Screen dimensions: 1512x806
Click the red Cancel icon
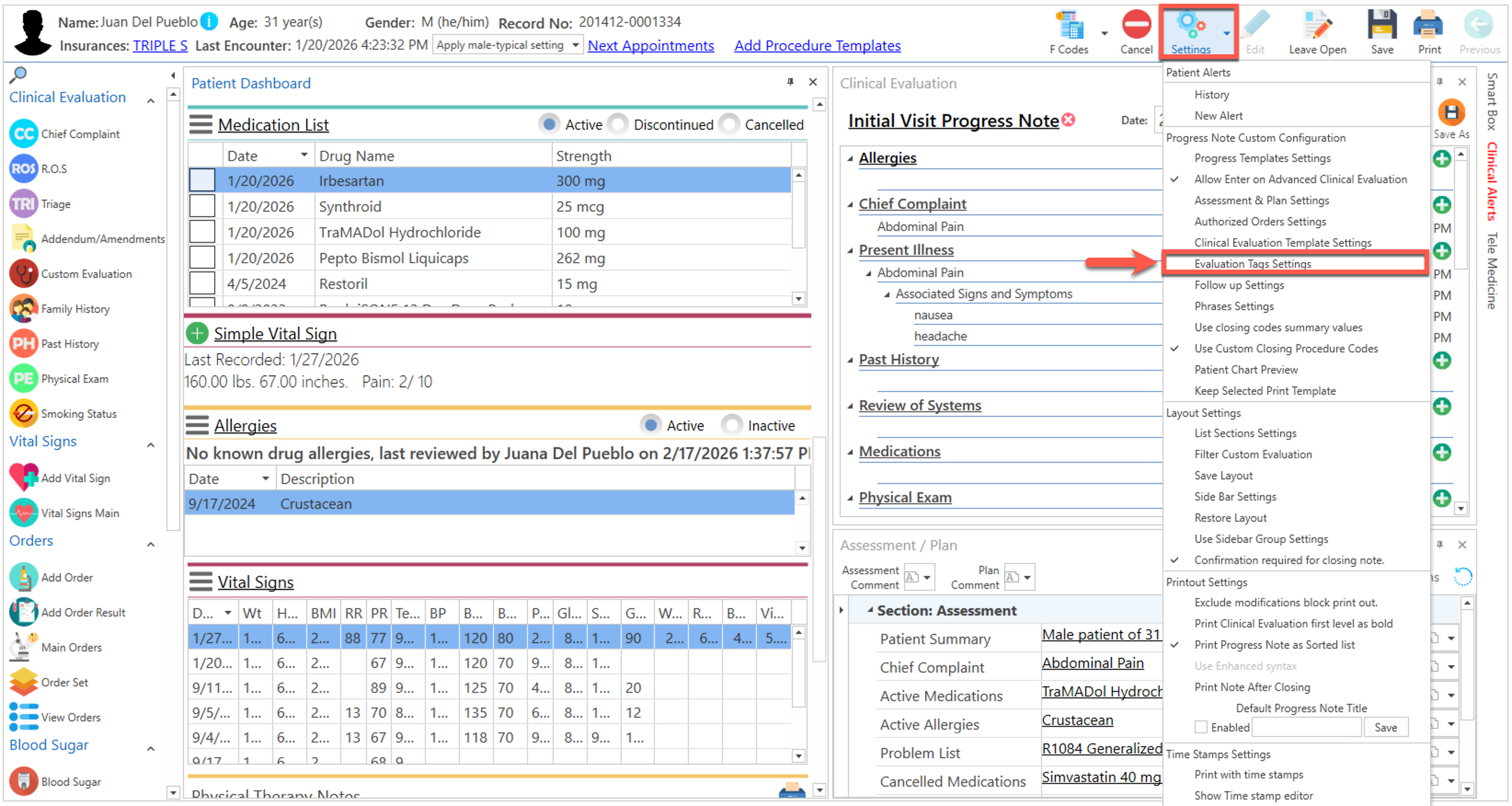(1136, 25)
